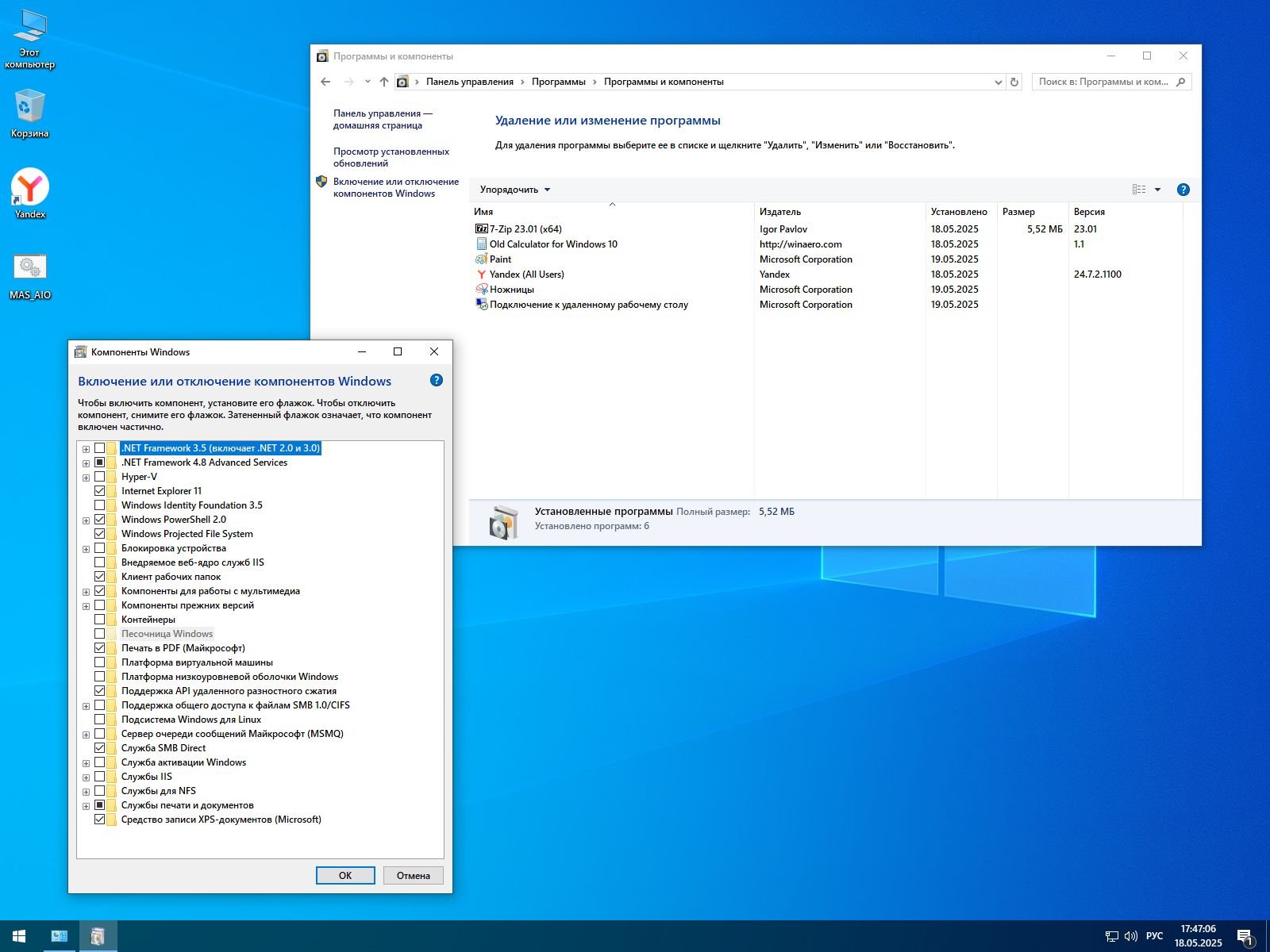Click Отмена in Компоненты Windows dialog

tap(414, 875)
